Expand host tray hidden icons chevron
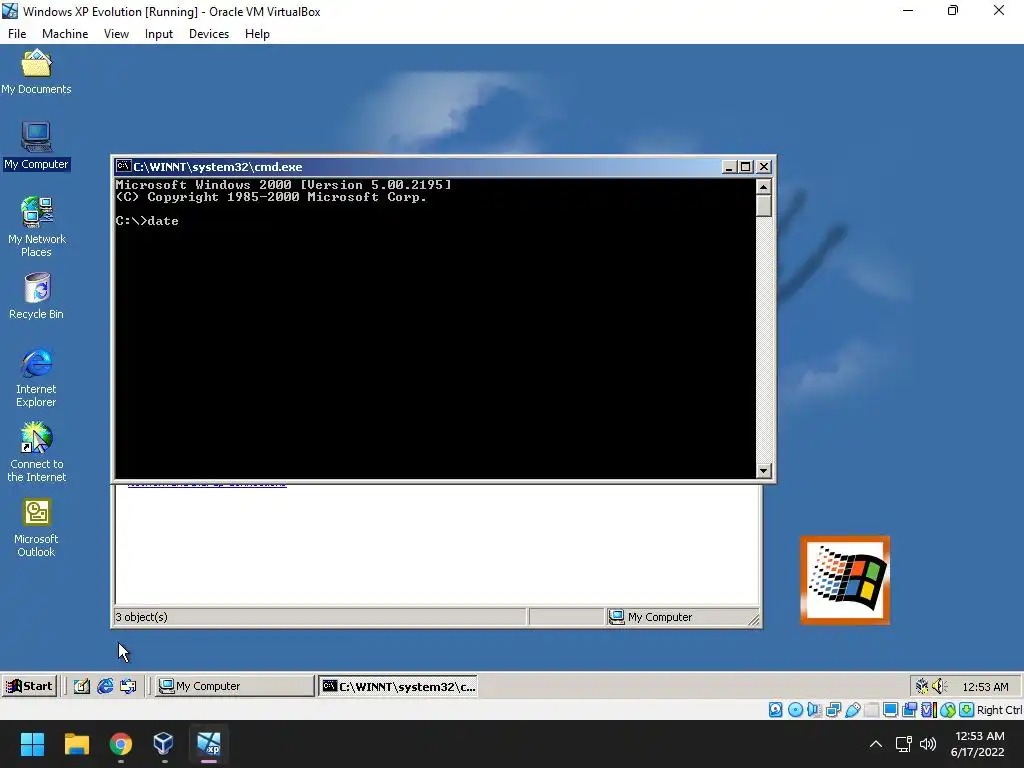 [876, 744]
